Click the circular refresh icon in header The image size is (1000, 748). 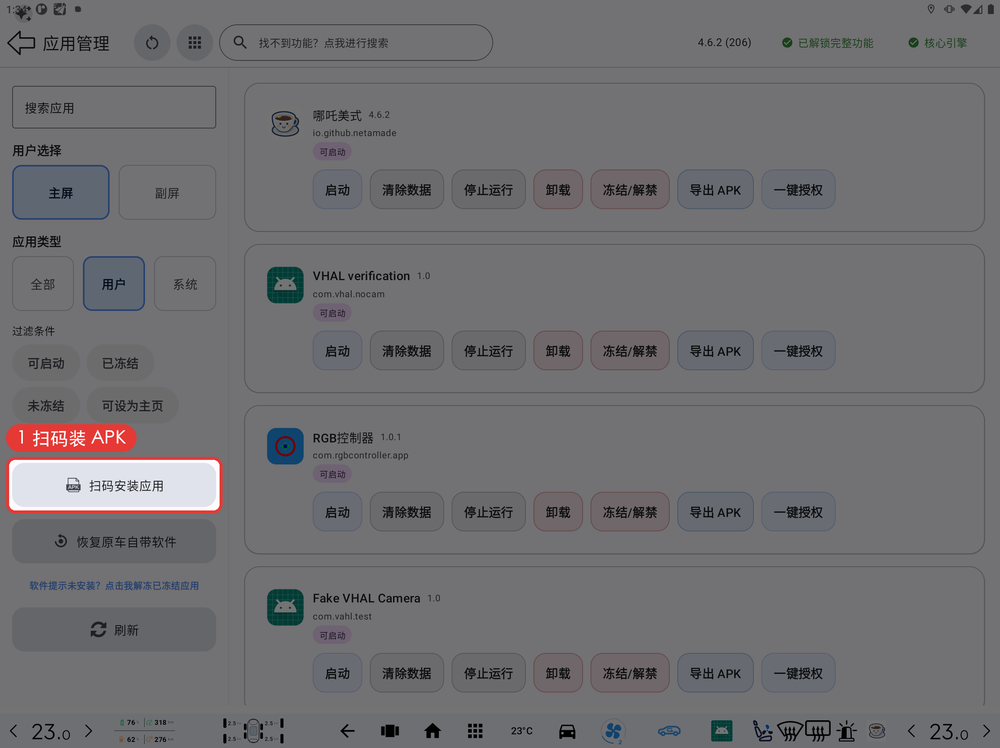[152, 43]
